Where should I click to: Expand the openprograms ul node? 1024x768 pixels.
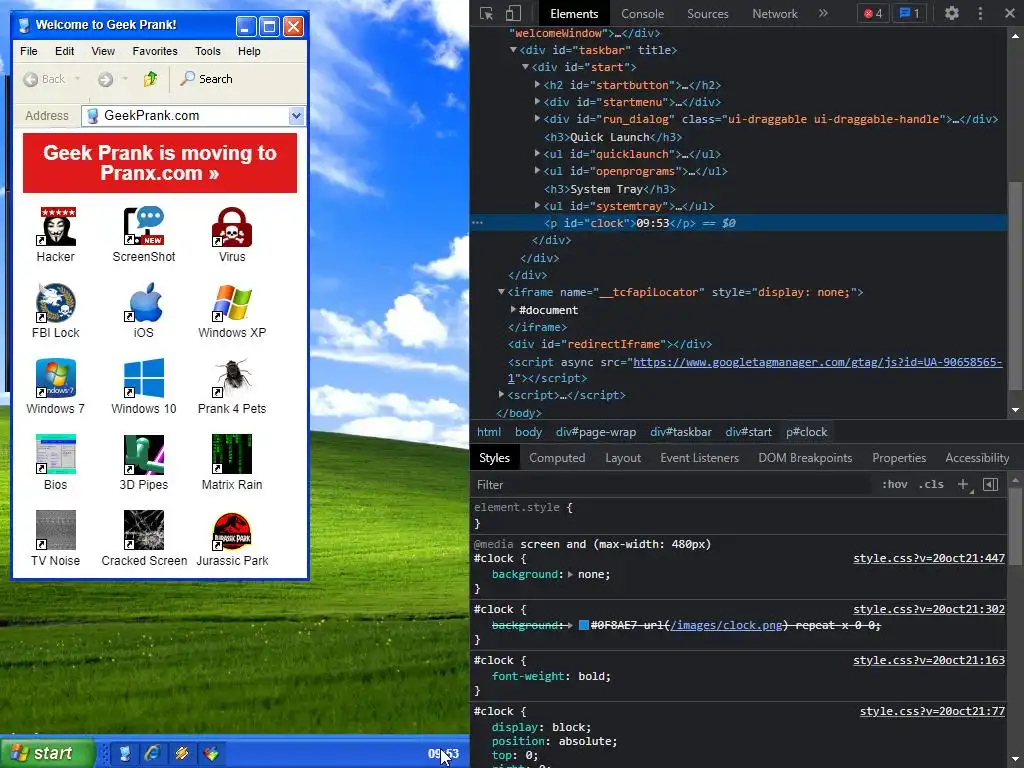pyautogui.click(x=537, y=170)
